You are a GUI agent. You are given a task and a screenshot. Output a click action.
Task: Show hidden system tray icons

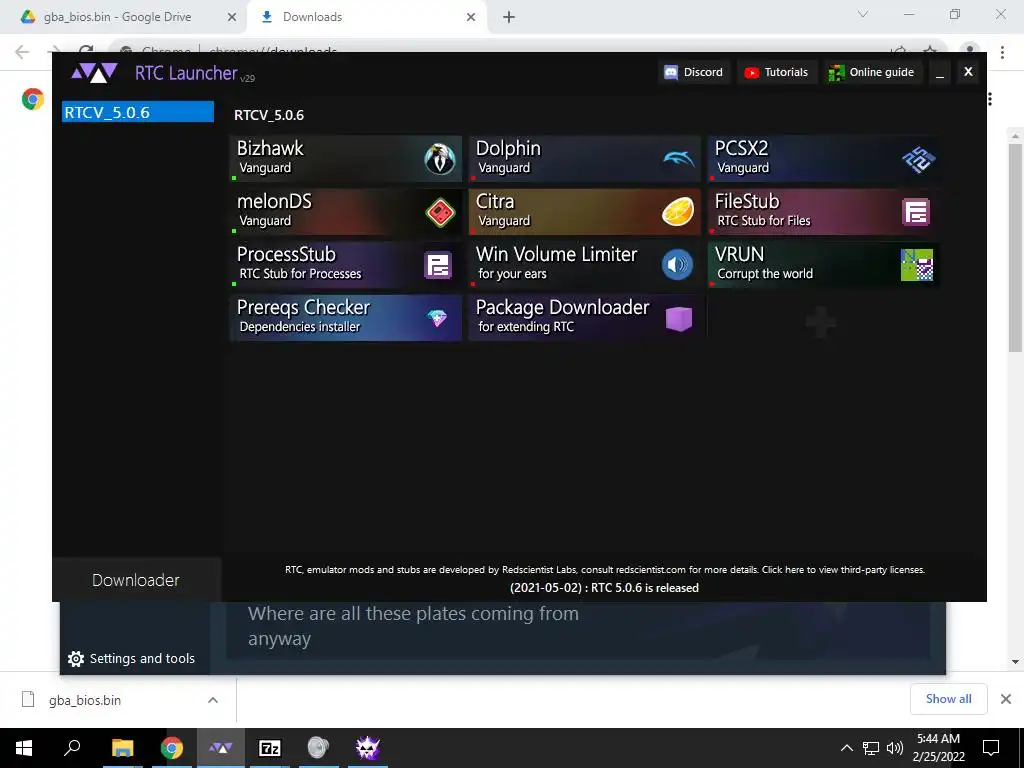click(x=846, y=748)
